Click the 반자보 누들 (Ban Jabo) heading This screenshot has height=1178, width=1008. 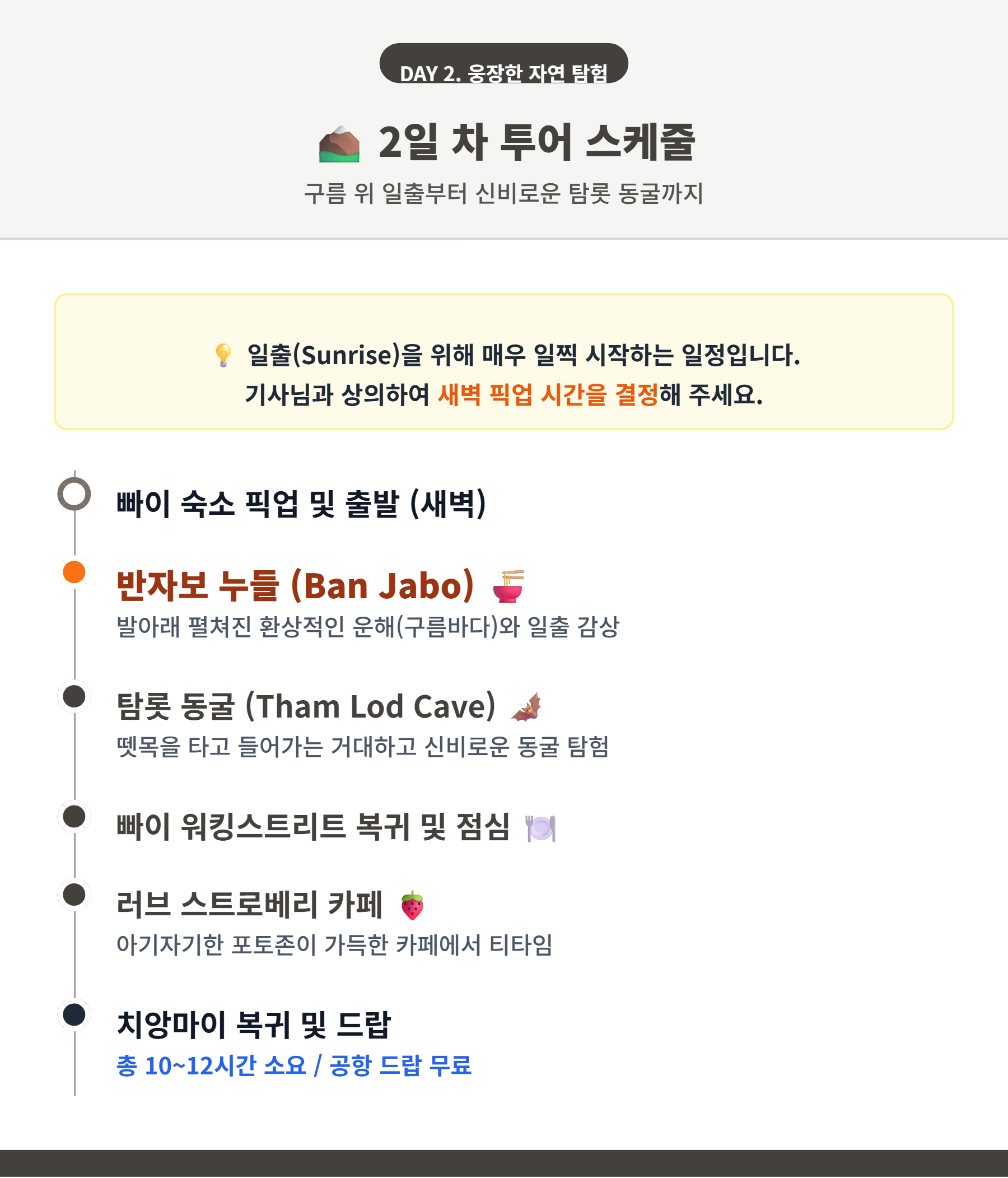(x=295, y=585)
